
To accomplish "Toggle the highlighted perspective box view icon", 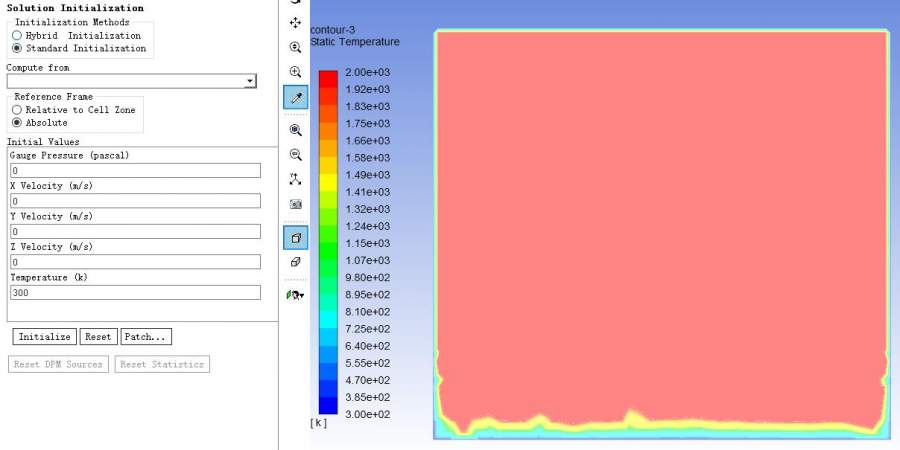I will (x=295, y=237).
